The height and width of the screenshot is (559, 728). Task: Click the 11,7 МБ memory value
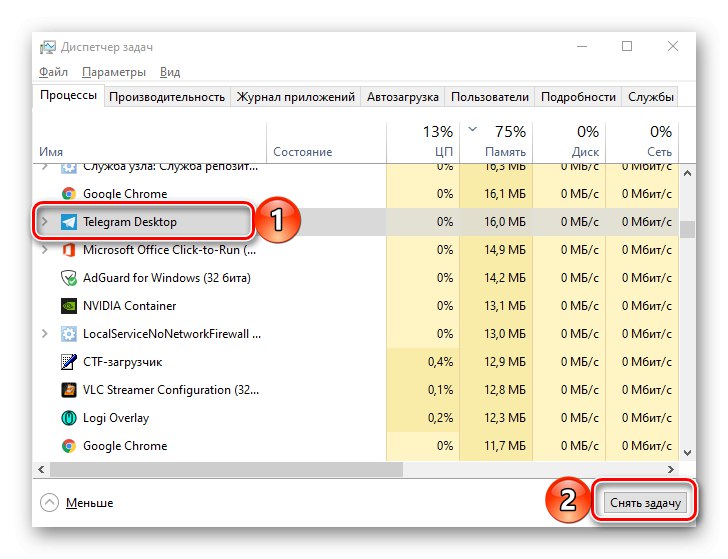pyautogui.click(x=505, y=446)
